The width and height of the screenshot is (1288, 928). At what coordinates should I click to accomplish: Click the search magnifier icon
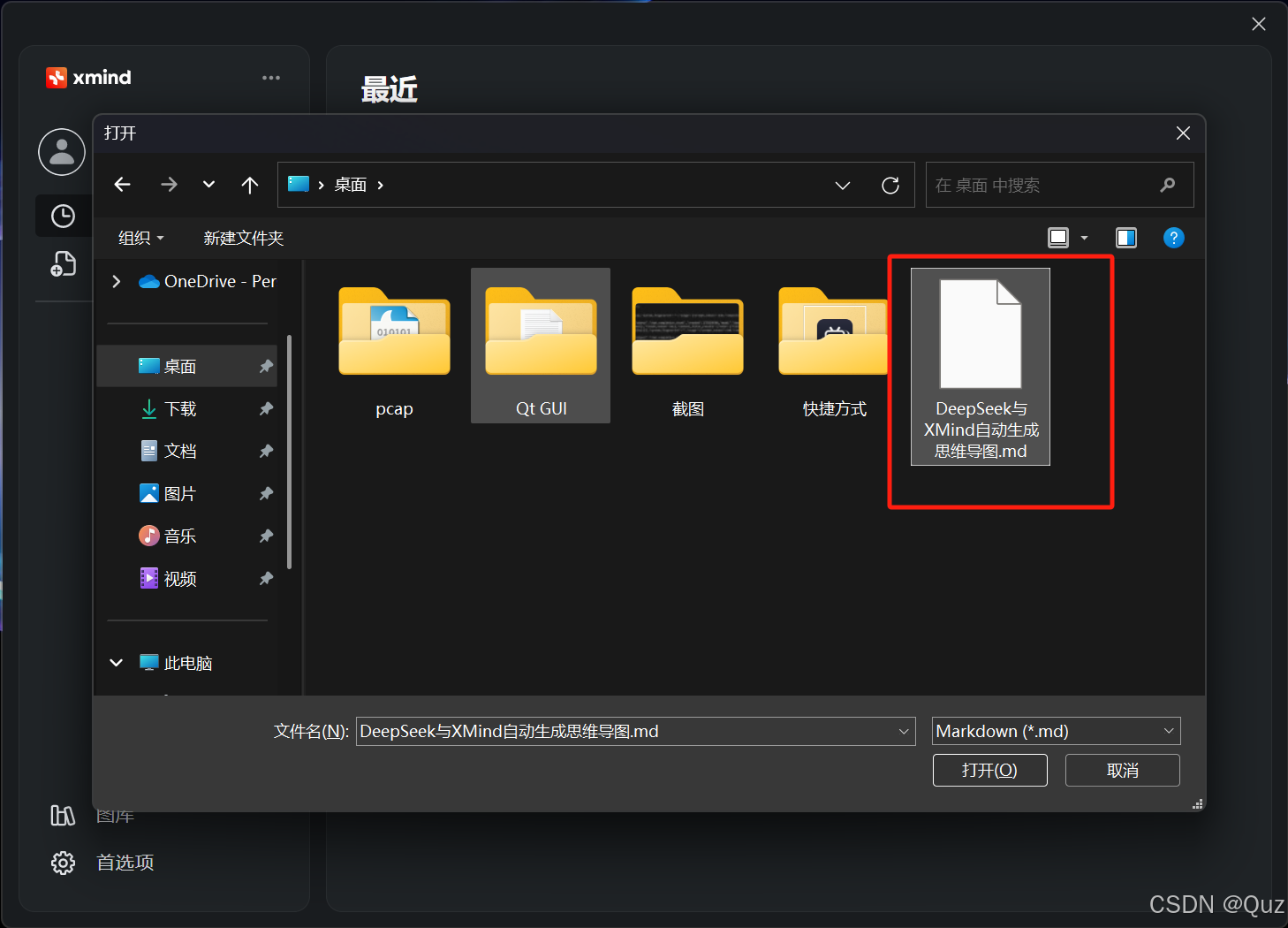[1168, 185]
